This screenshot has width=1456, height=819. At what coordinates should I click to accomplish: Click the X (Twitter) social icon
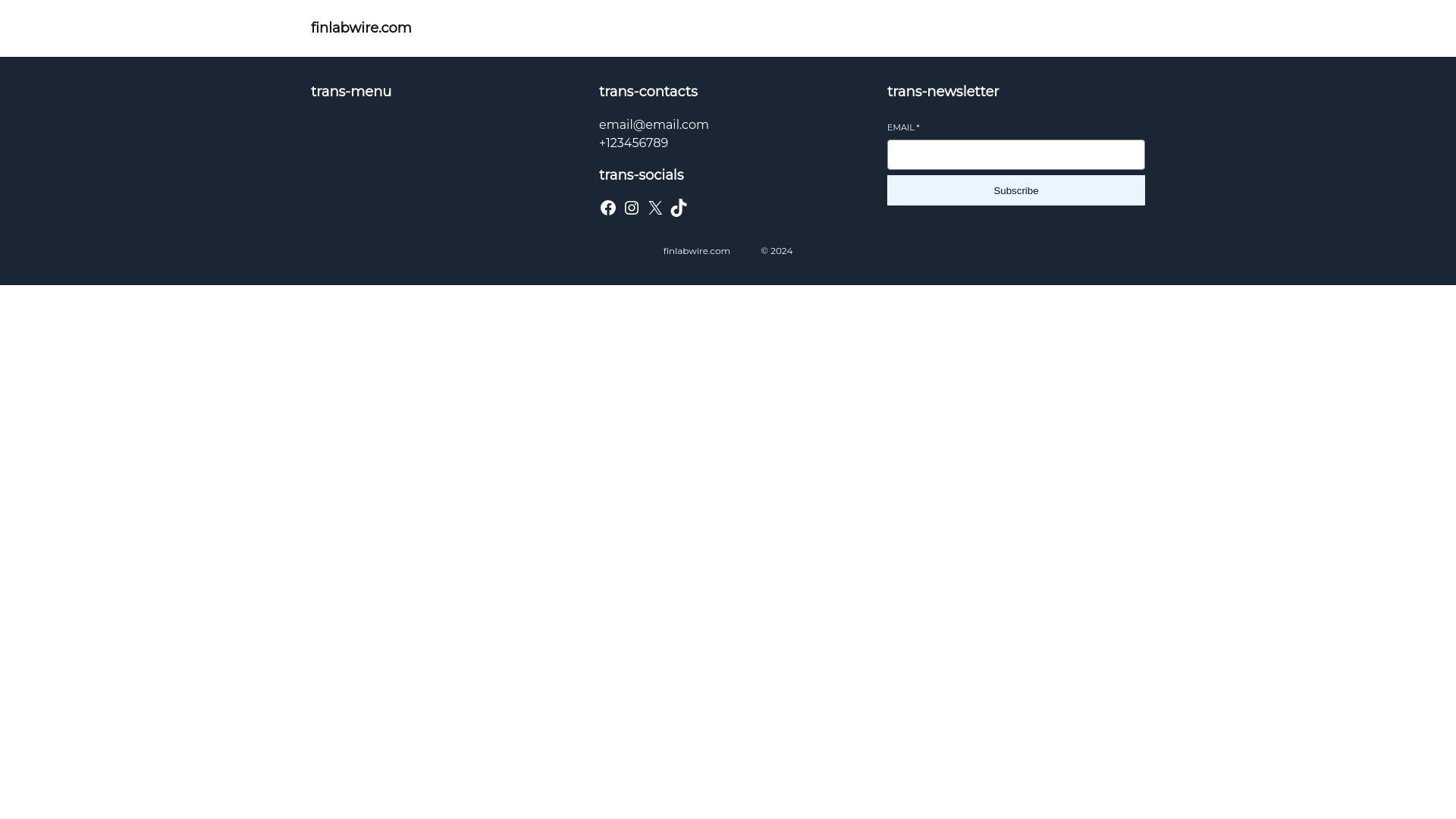[x=655, y=208]
